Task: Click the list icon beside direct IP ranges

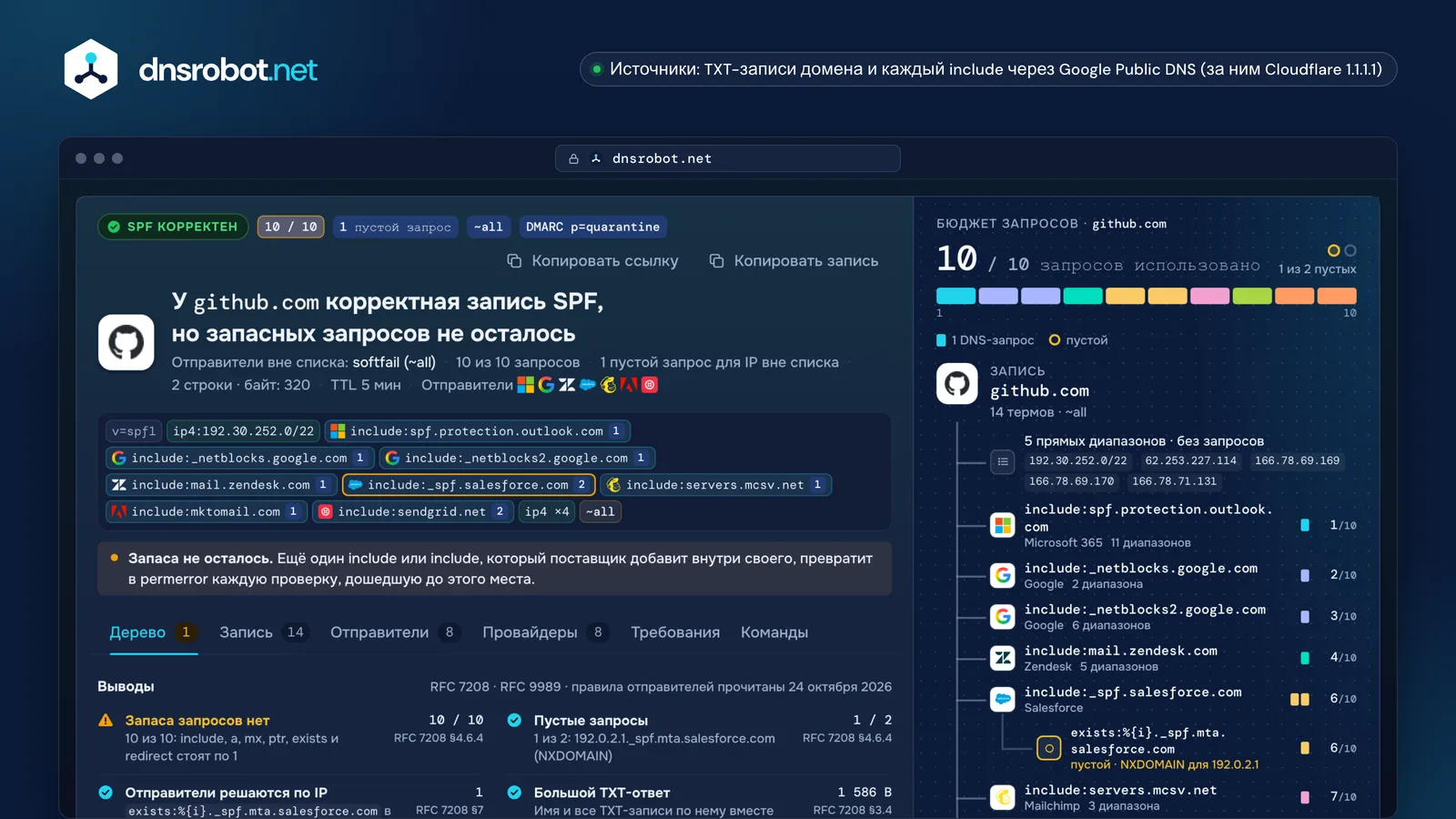Action: tap(1003, 461)
